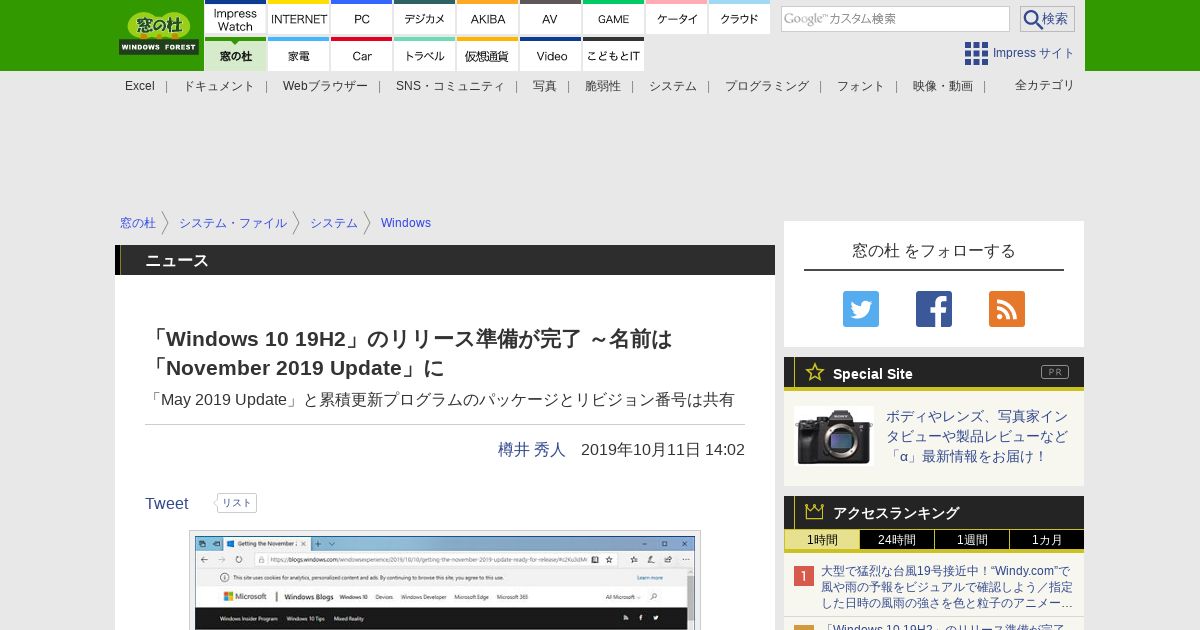
Task: Open the デジカメ nav tab
Action: (x=425, y=17)
